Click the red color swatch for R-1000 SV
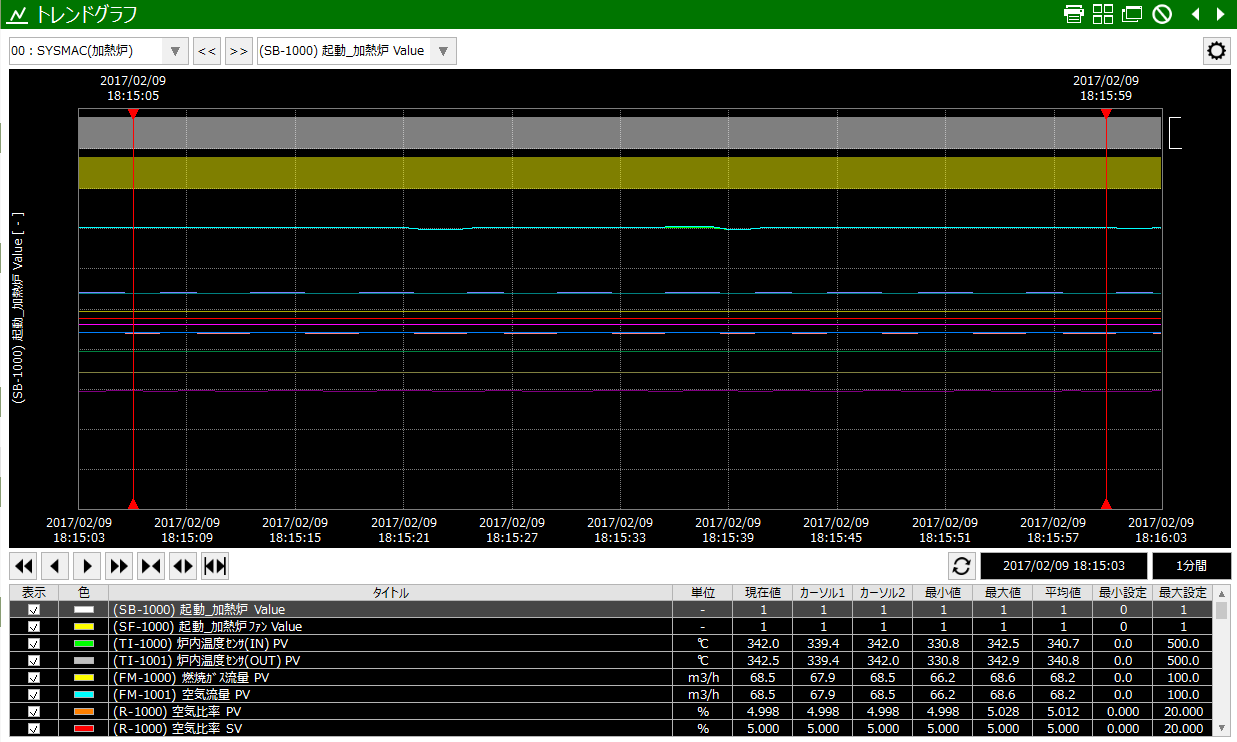This screenshot has width=1237, height=742. [84, 729]
